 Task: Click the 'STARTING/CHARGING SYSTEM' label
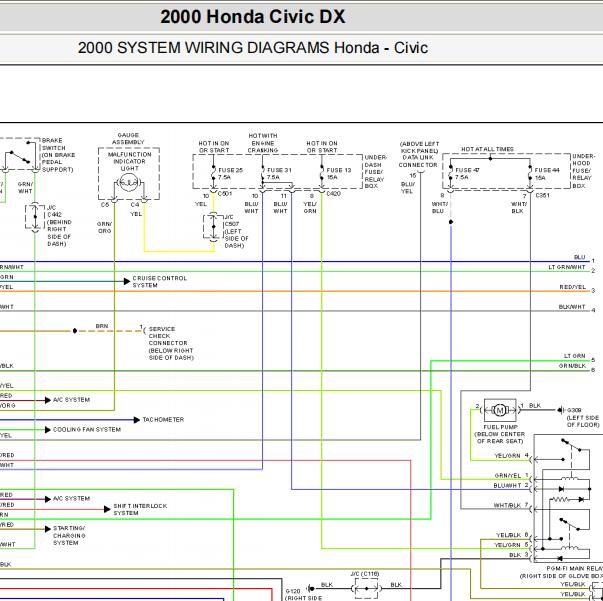pyautogui.click(x=69, y=536)
